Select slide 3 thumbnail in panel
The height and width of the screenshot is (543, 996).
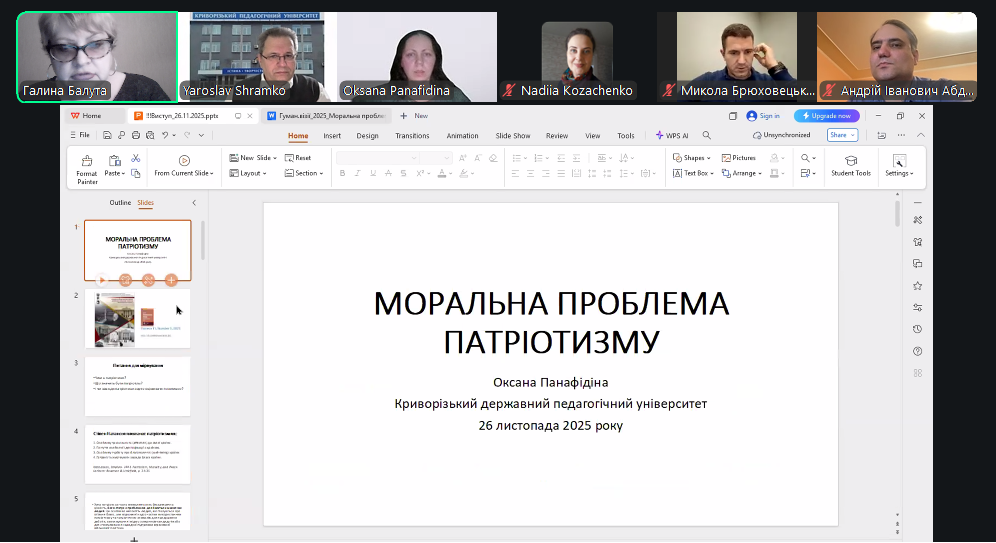coord(137,386)
